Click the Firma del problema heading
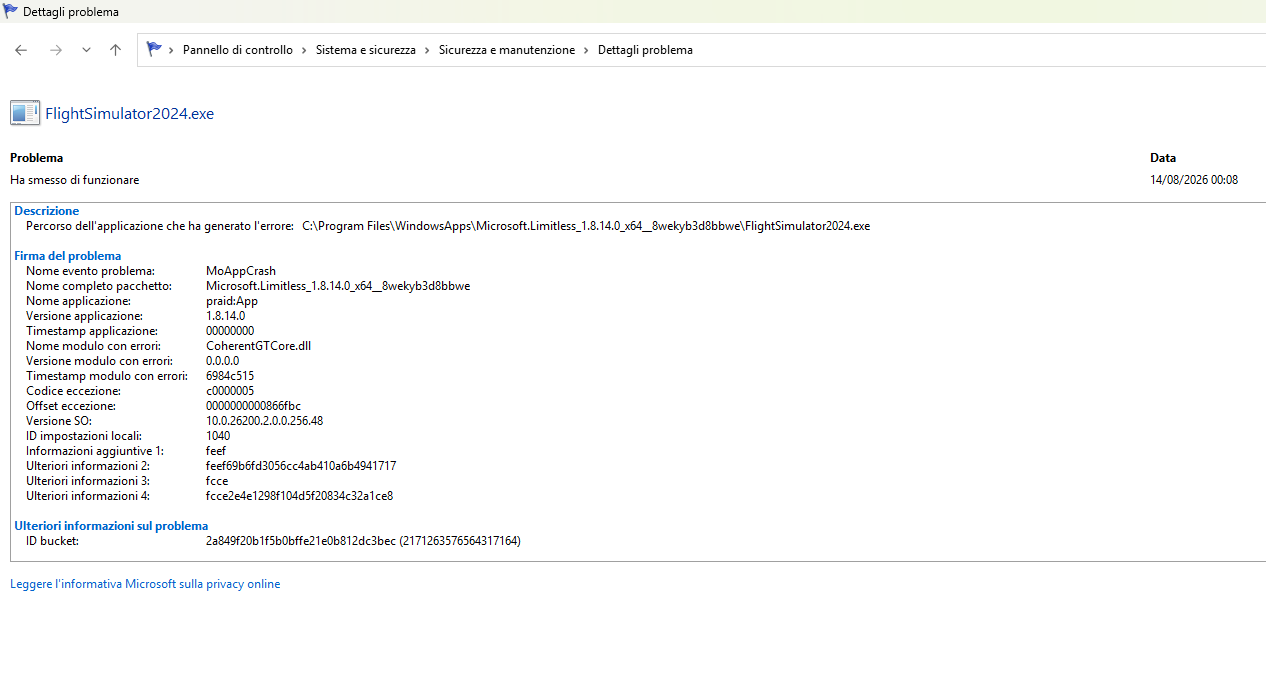Viewport: 1266px width, 691px height. click(67, 256)
